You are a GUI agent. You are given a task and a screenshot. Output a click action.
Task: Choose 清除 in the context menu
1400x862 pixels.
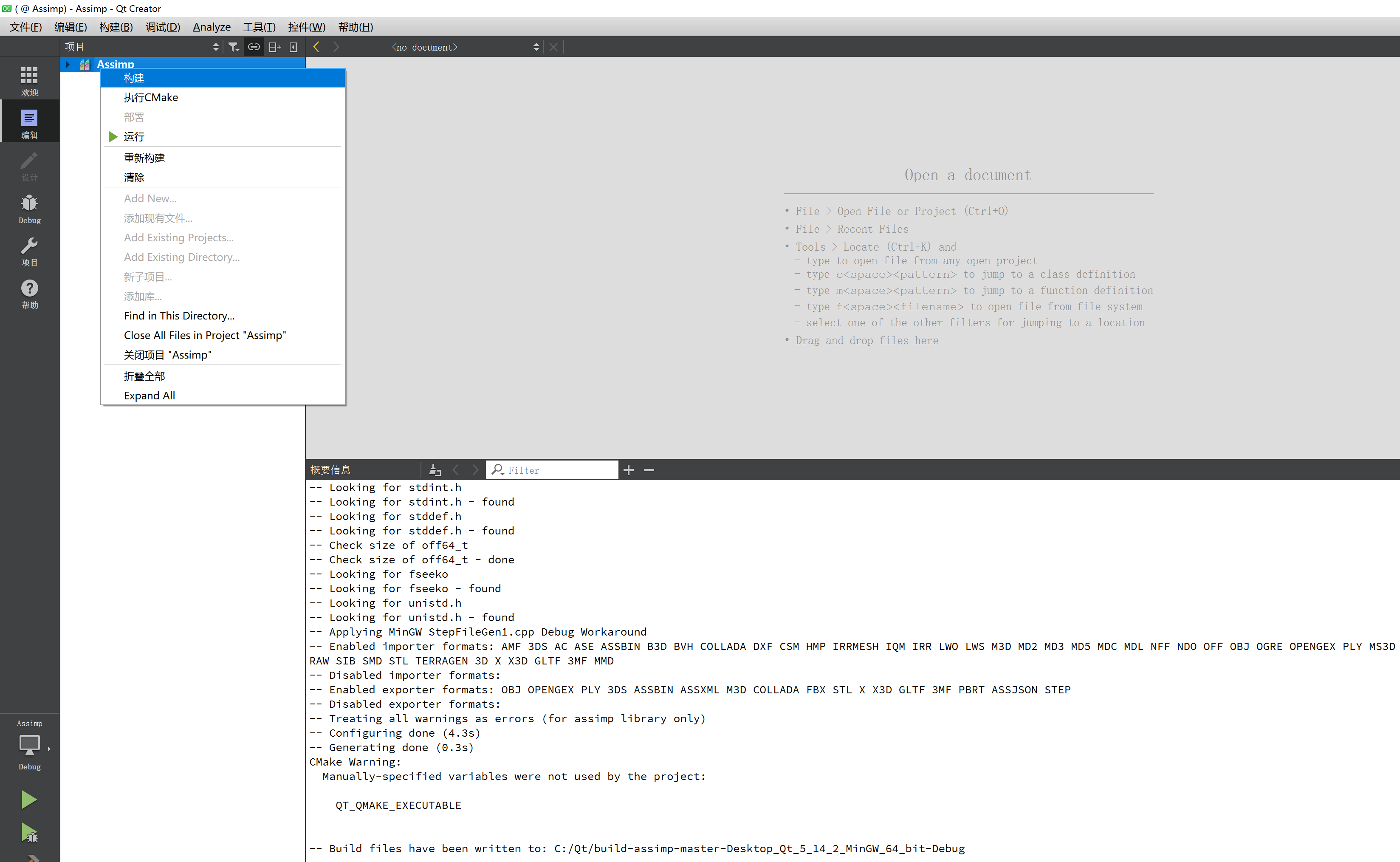point(223,177)
